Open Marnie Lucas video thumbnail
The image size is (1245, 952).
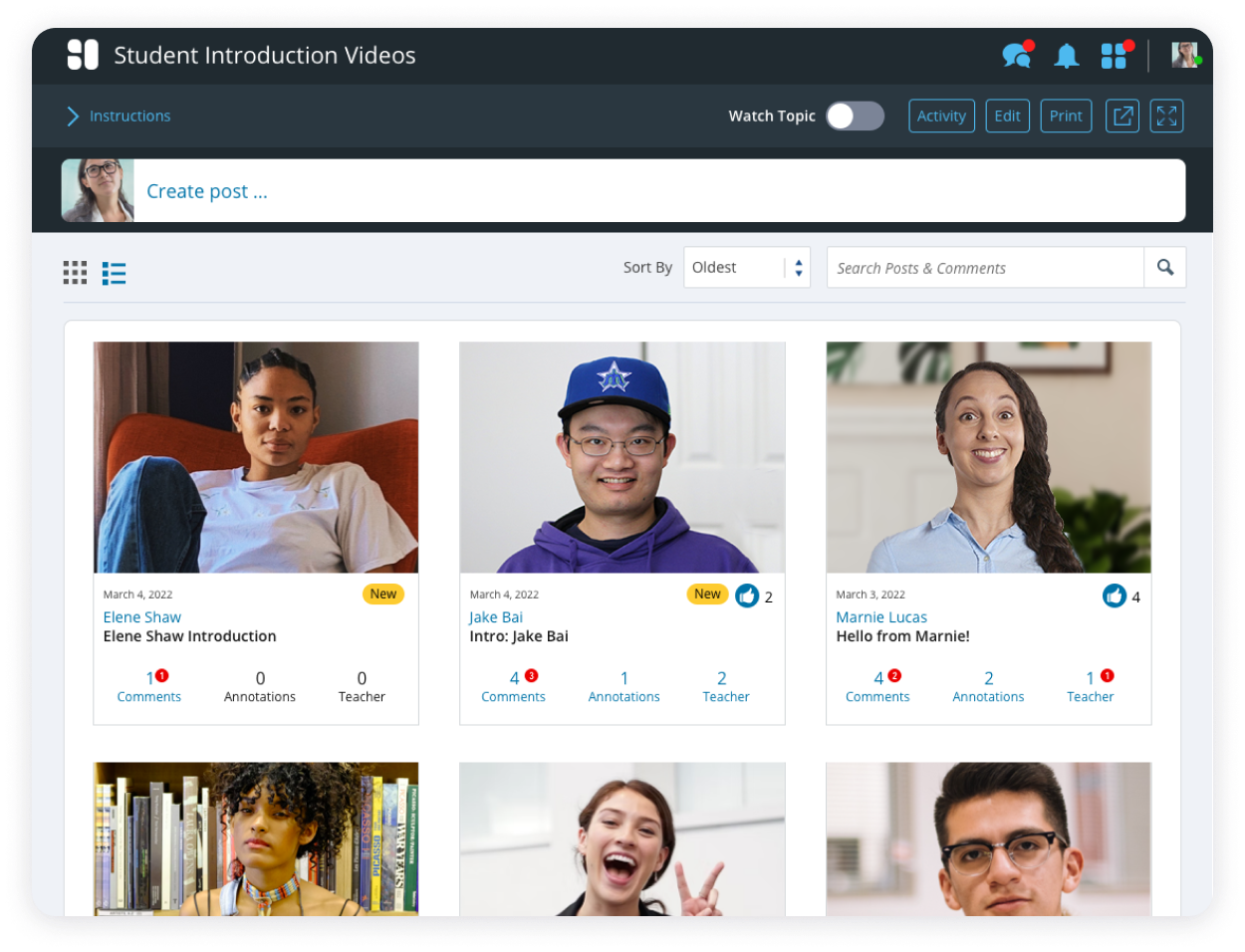click(x=988, y=457)
